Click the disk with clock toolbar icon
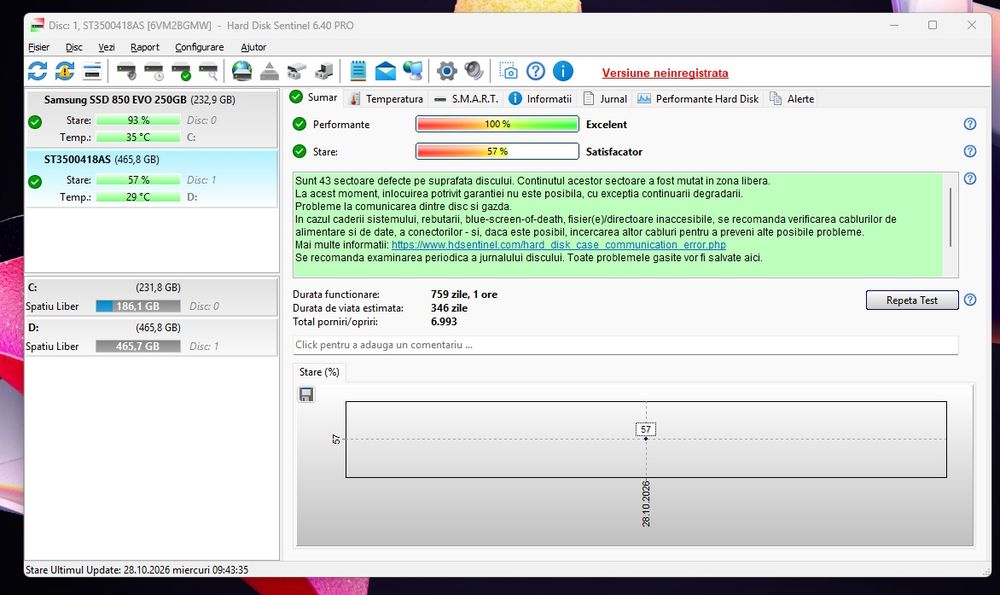Image resolution: width=1000 pixels, height=595 pixels. [154, 71]
